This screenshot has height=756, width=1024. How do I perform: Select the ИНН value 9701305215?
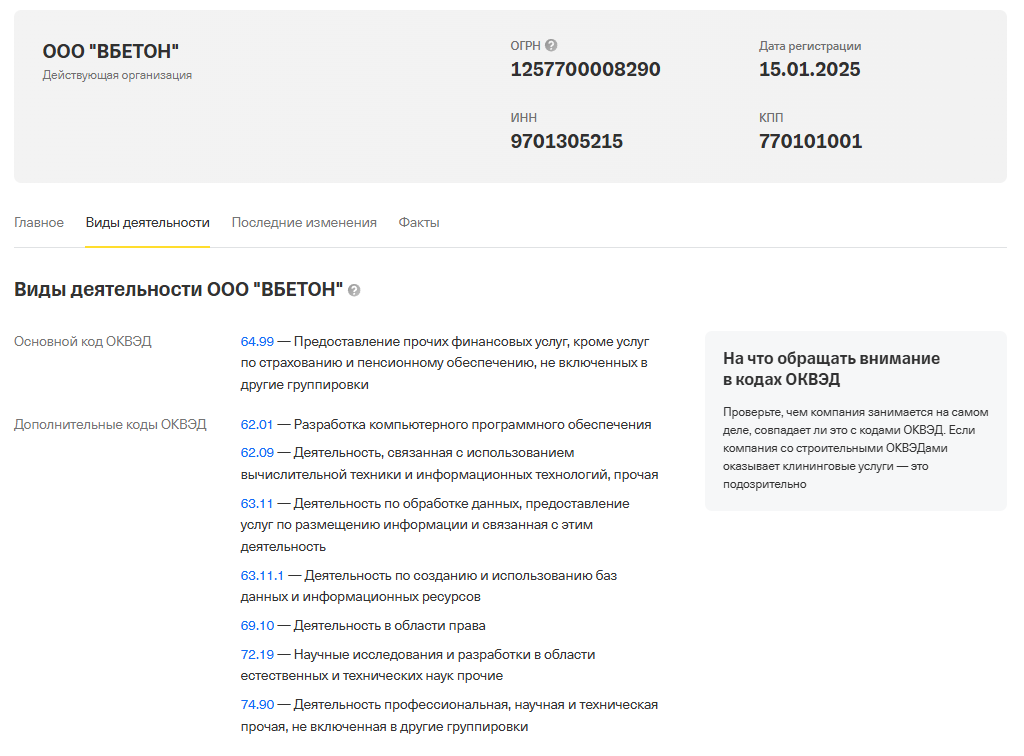565,141
